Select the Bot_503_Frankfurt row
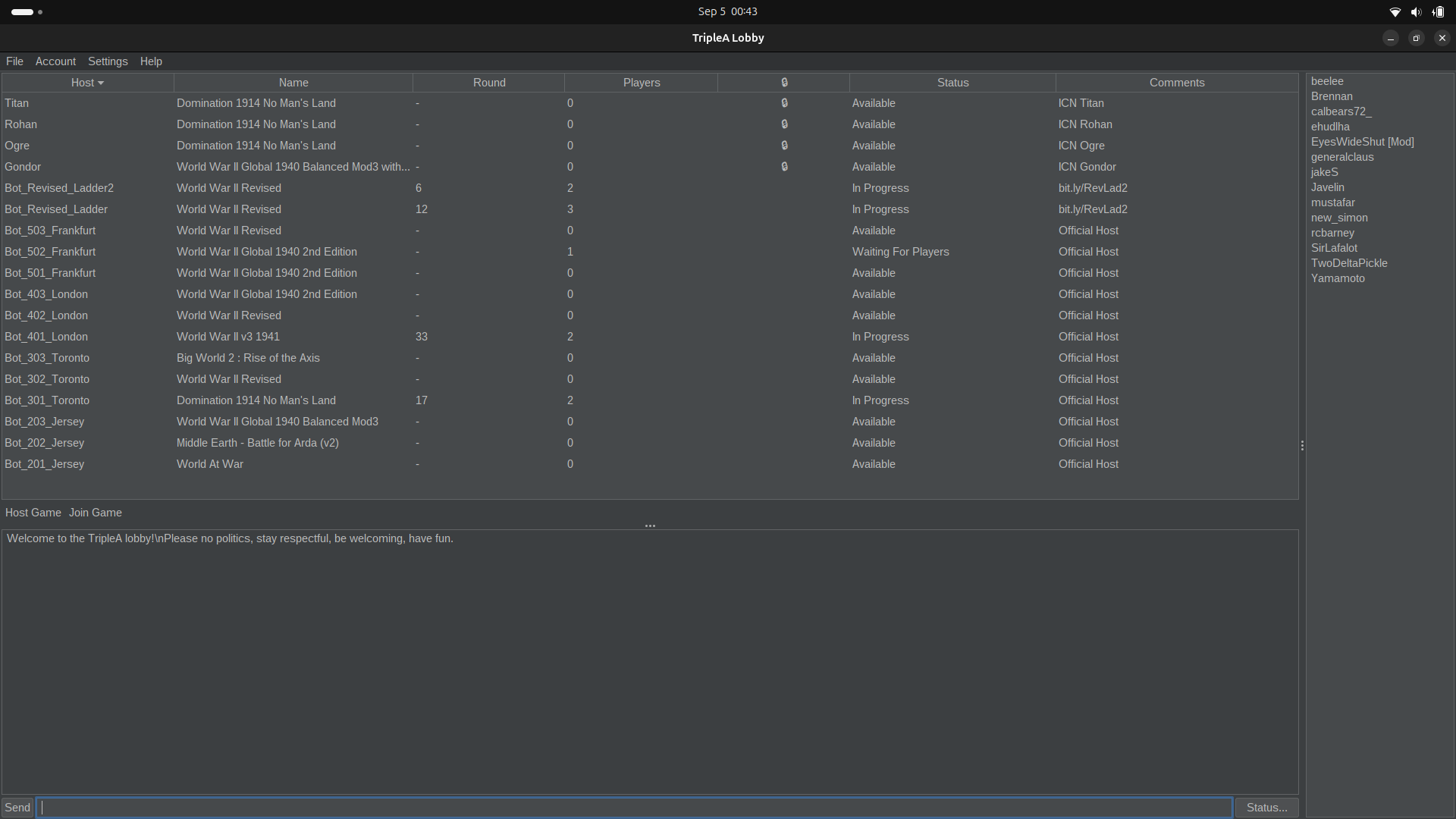Viewport: 1456px width, 819px height. [650, 231]
